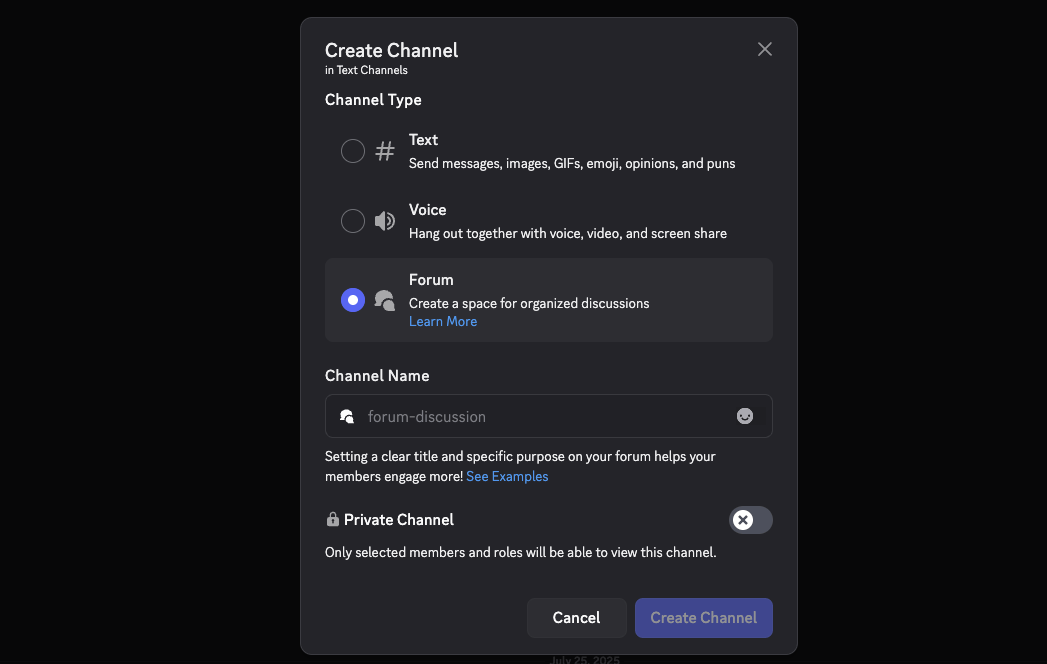Click the Channel Name input field
The image size is (1047, 664).
coord(540,416)
